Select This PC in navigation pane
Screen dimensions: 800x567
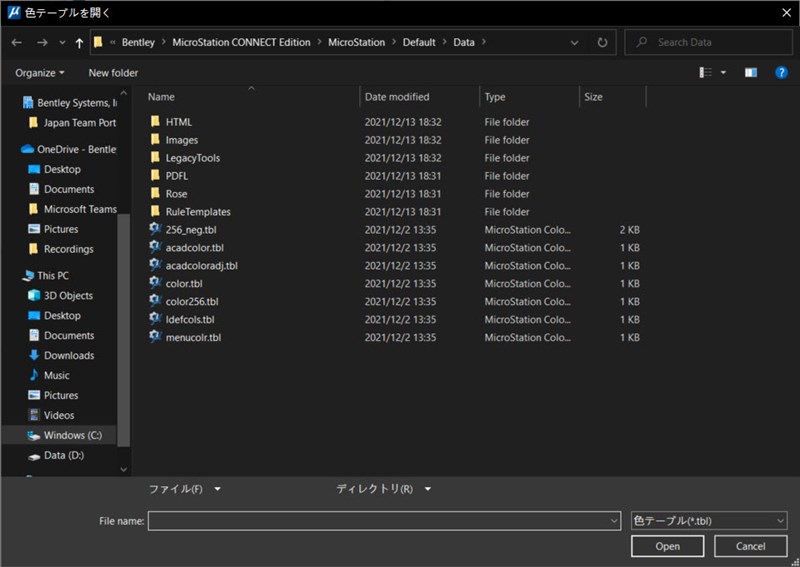click(46, 276)
